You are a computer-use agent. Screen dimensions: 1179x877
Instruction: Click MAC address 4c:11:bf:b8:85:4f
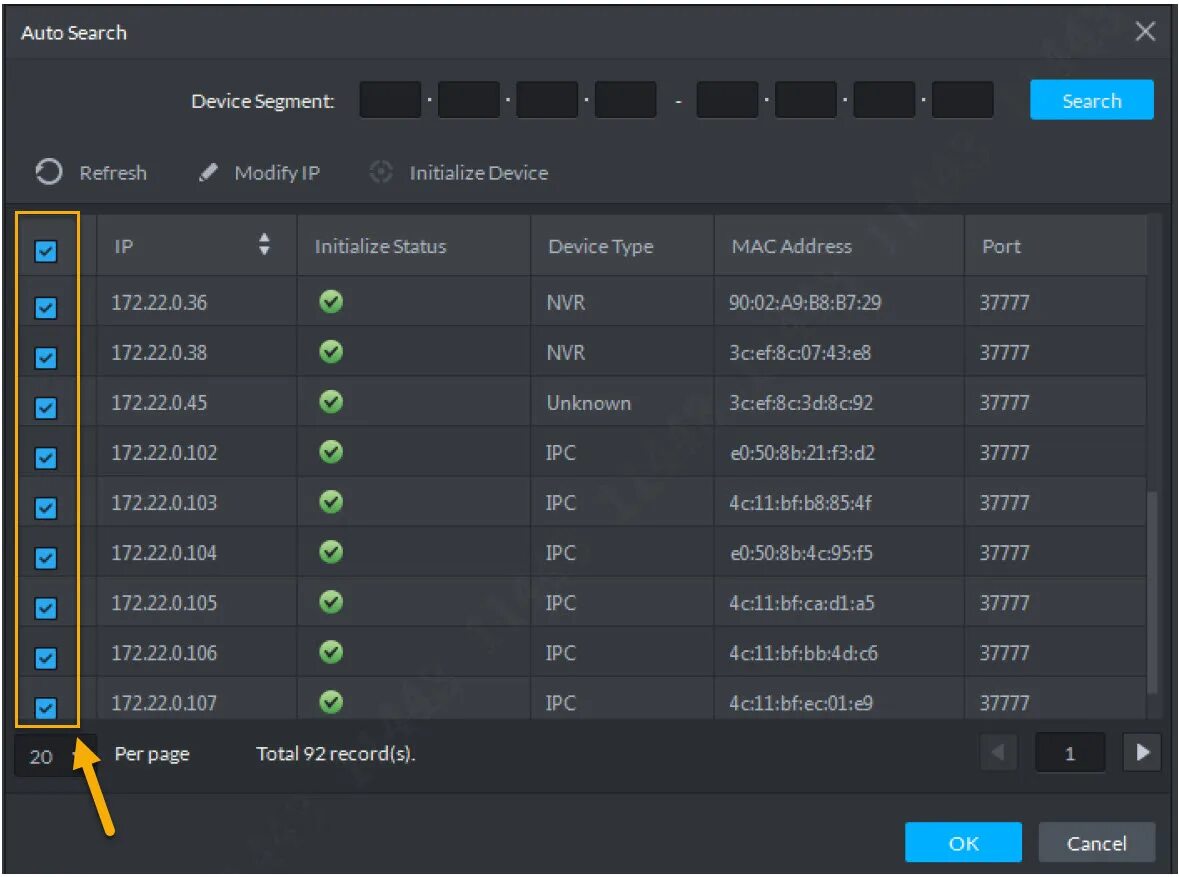(800, 502)
